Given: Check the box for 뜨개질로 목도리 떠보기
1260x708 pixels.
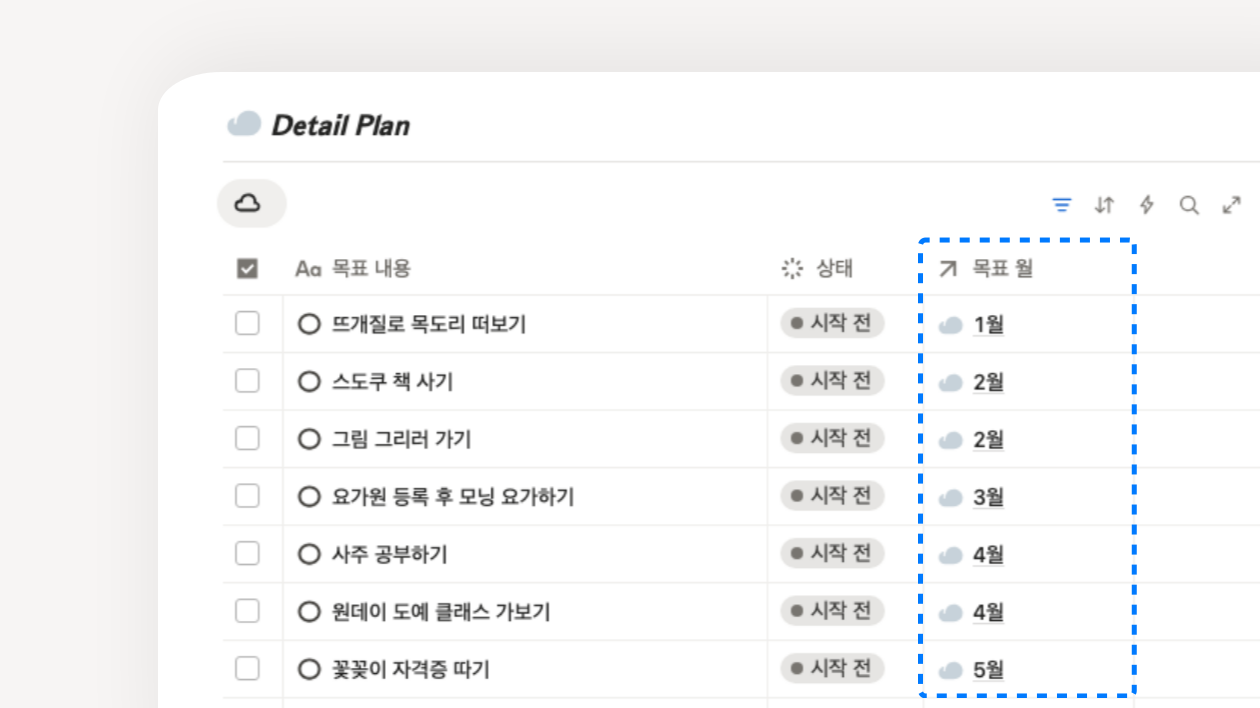Looking at the screenshot, I should 247,323.
